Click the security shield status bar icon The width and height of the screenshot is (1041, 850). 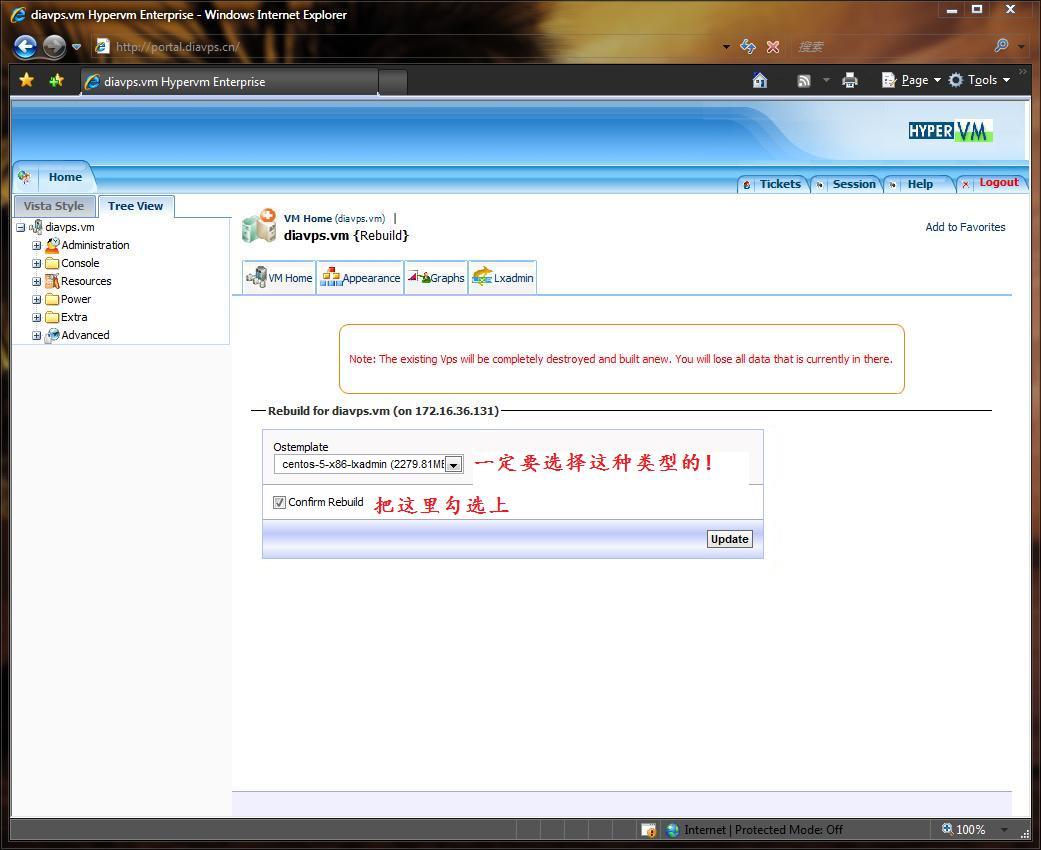649,830
